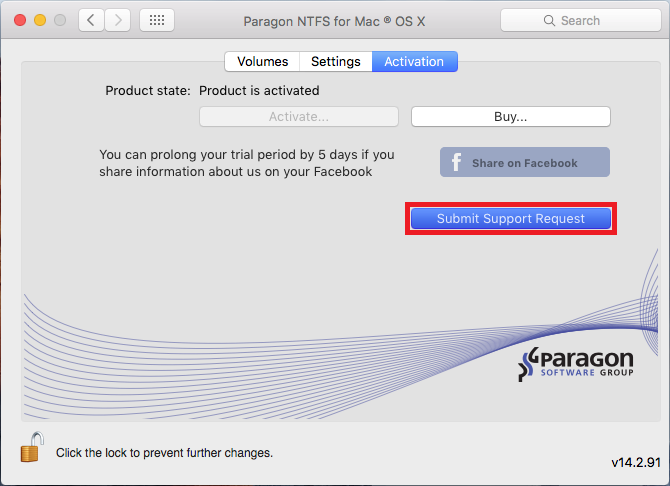Switch to the Volumes tab

click(x=262, y=62)
